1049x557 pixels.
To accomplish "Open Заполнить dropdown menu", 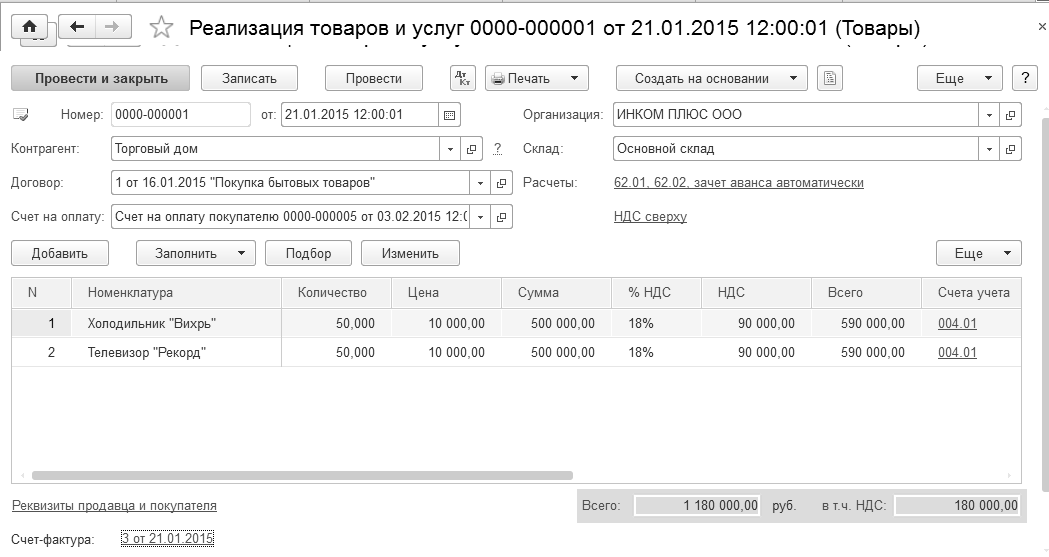I will point(196,253).
